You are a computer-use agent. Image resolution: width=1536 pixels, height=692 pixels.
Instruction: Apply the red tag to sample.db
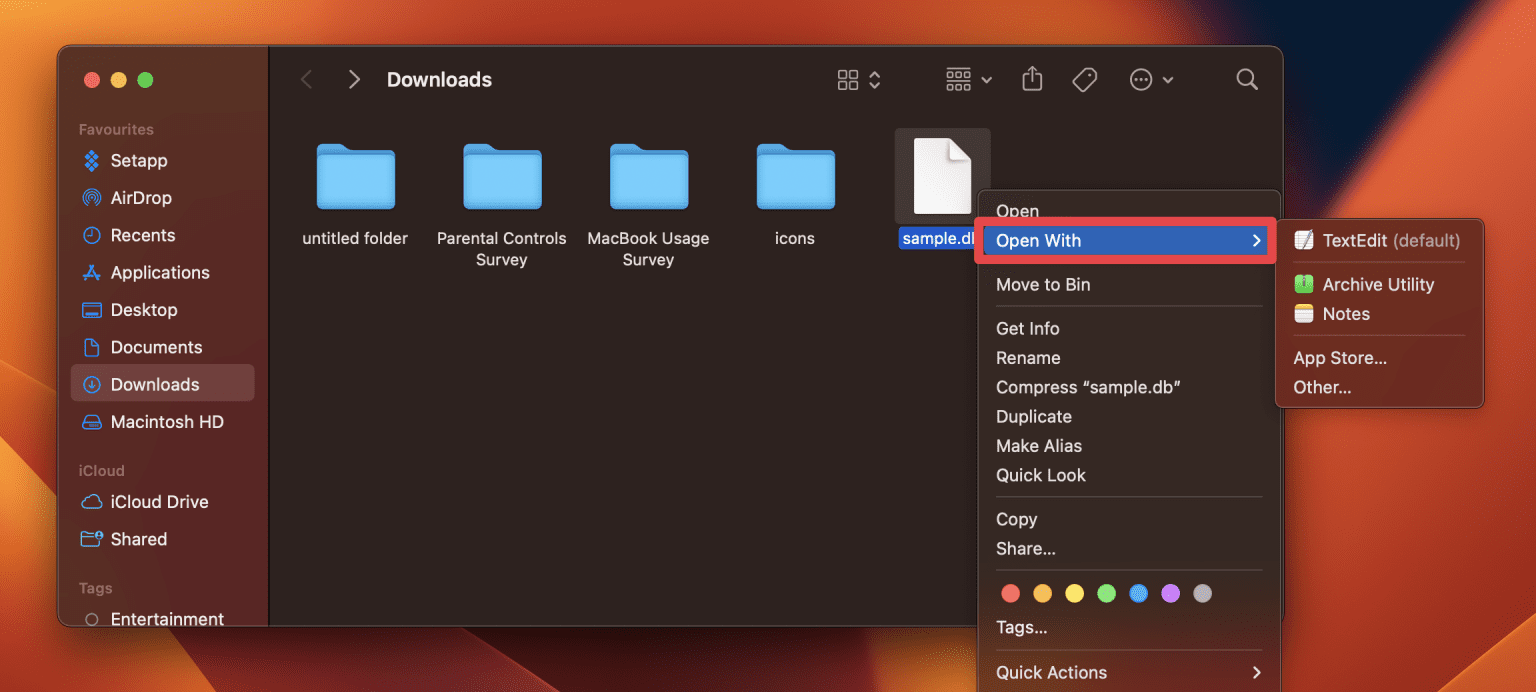coord(1010,593)
